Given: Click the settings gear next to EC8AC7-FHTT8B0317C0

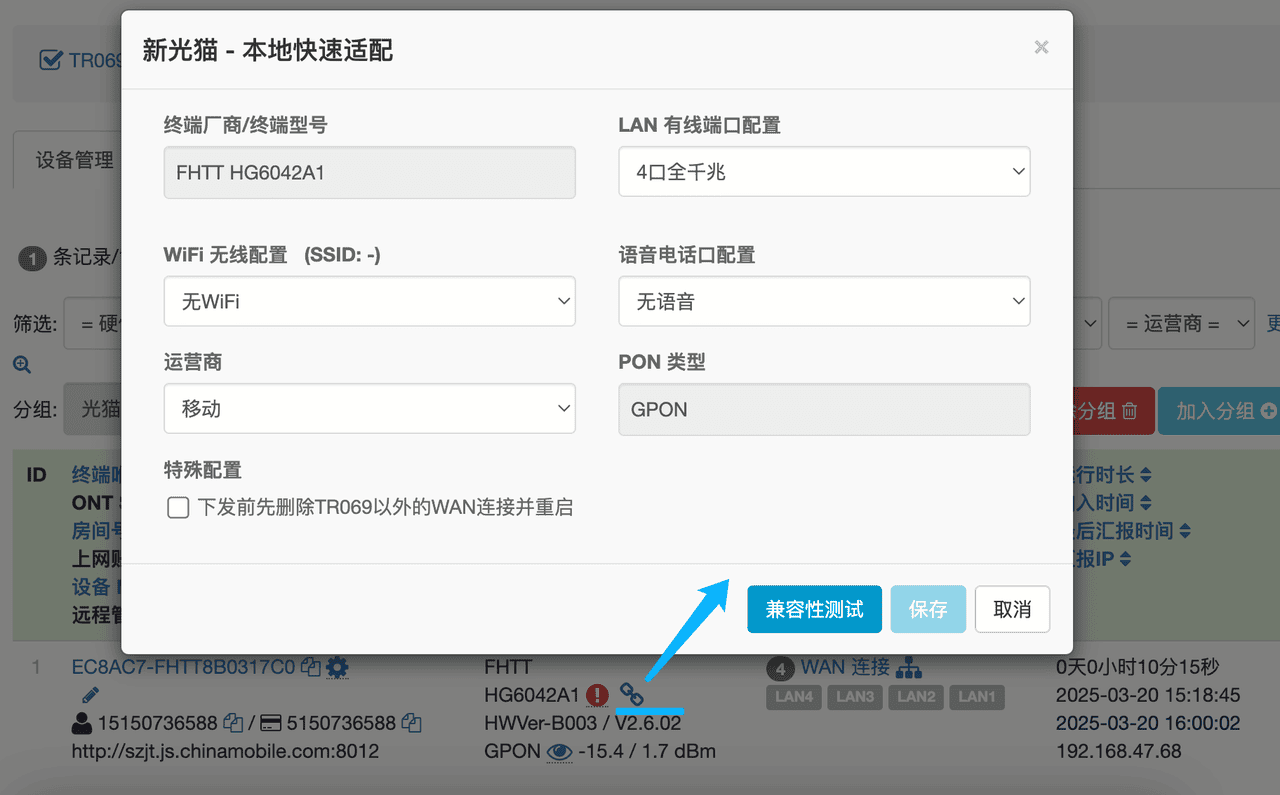Looking at the screenshot, I should click(x=338, y=667).
